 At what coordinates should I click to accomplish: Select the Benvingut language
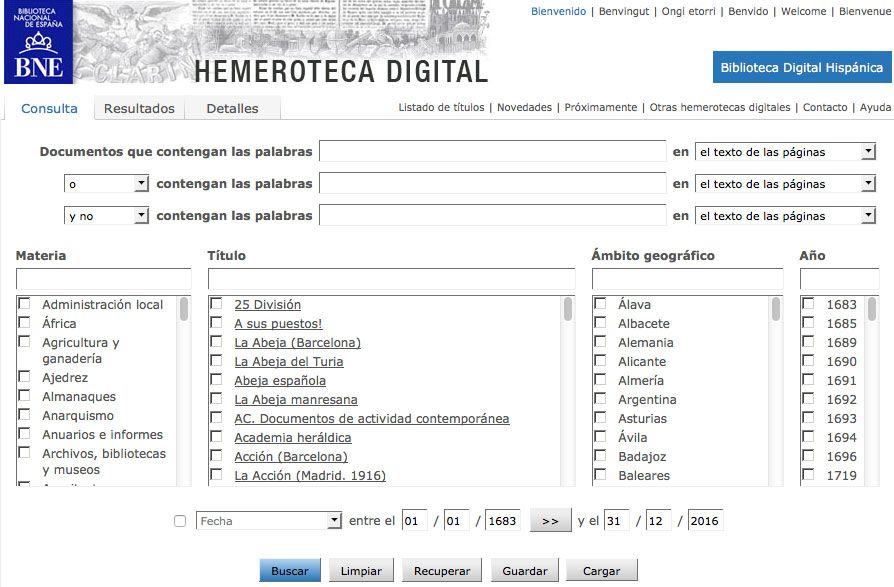[x=624, y=11]
